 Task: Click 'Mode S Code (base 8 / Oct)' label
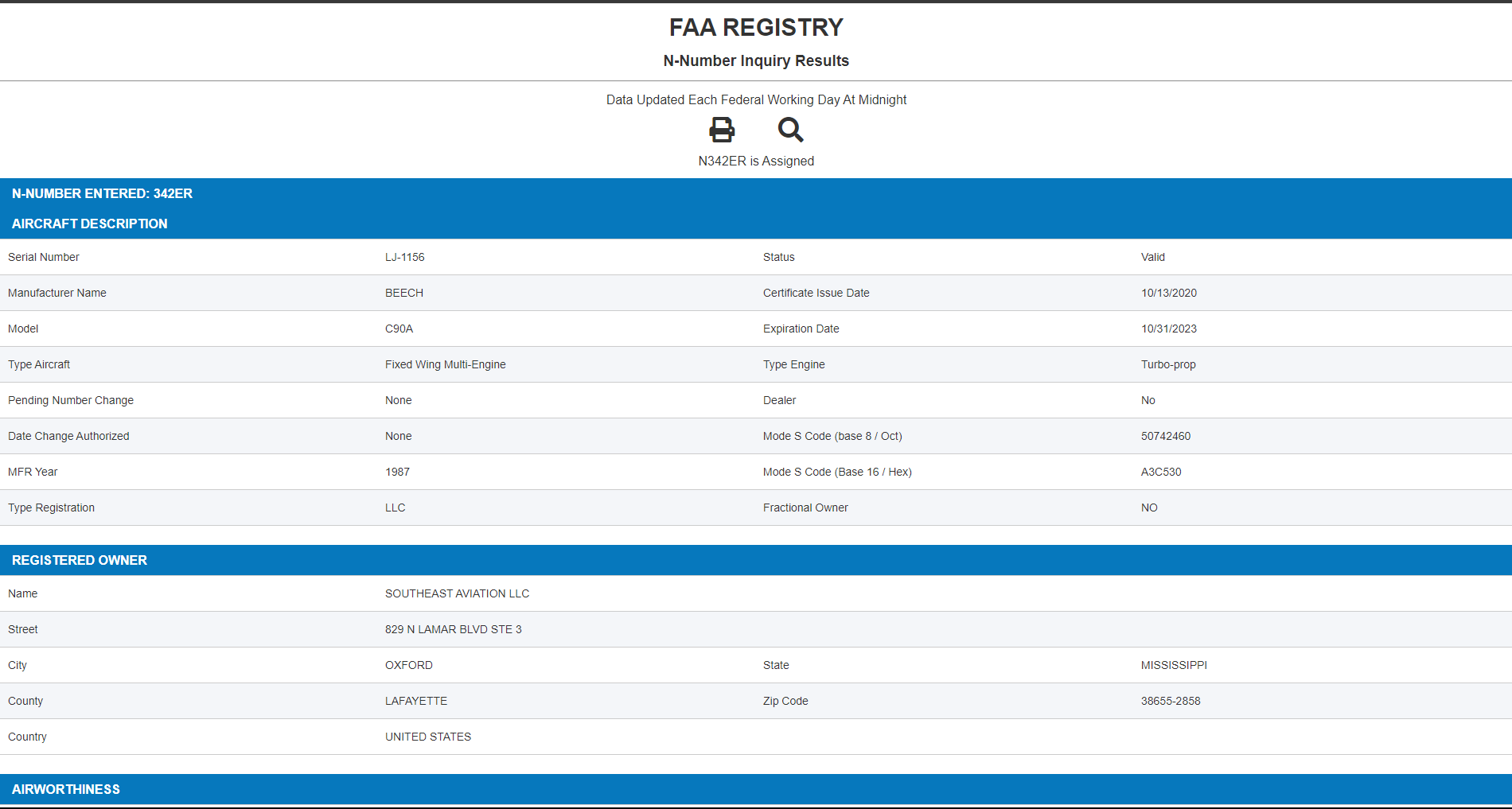point(832,436)
